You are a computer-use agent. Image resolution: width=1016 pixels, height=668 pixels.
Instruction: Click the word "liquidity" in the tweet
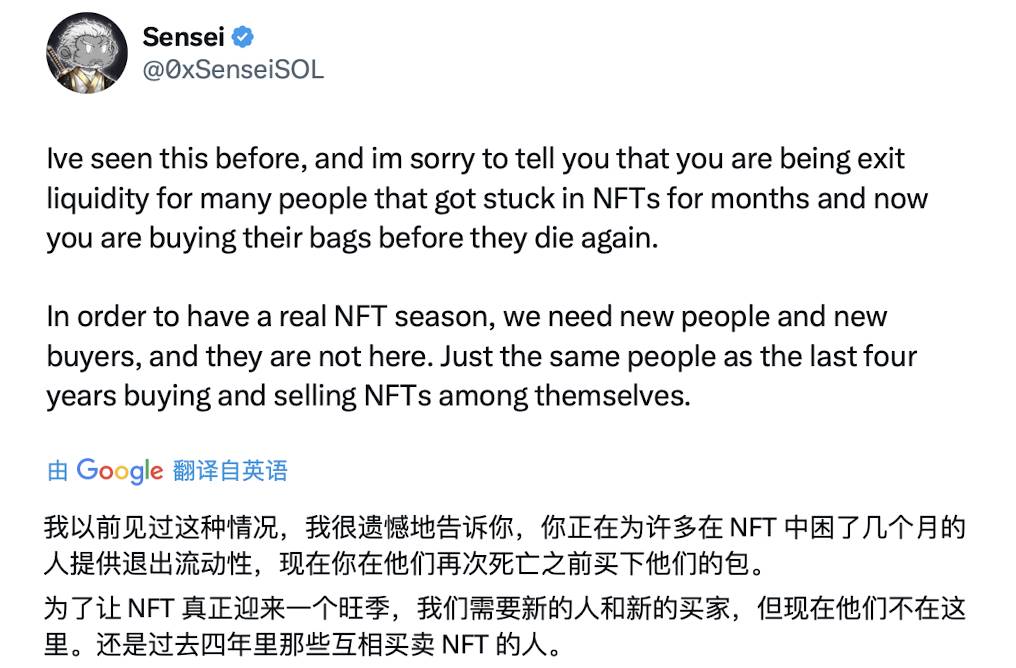(97, 198)
